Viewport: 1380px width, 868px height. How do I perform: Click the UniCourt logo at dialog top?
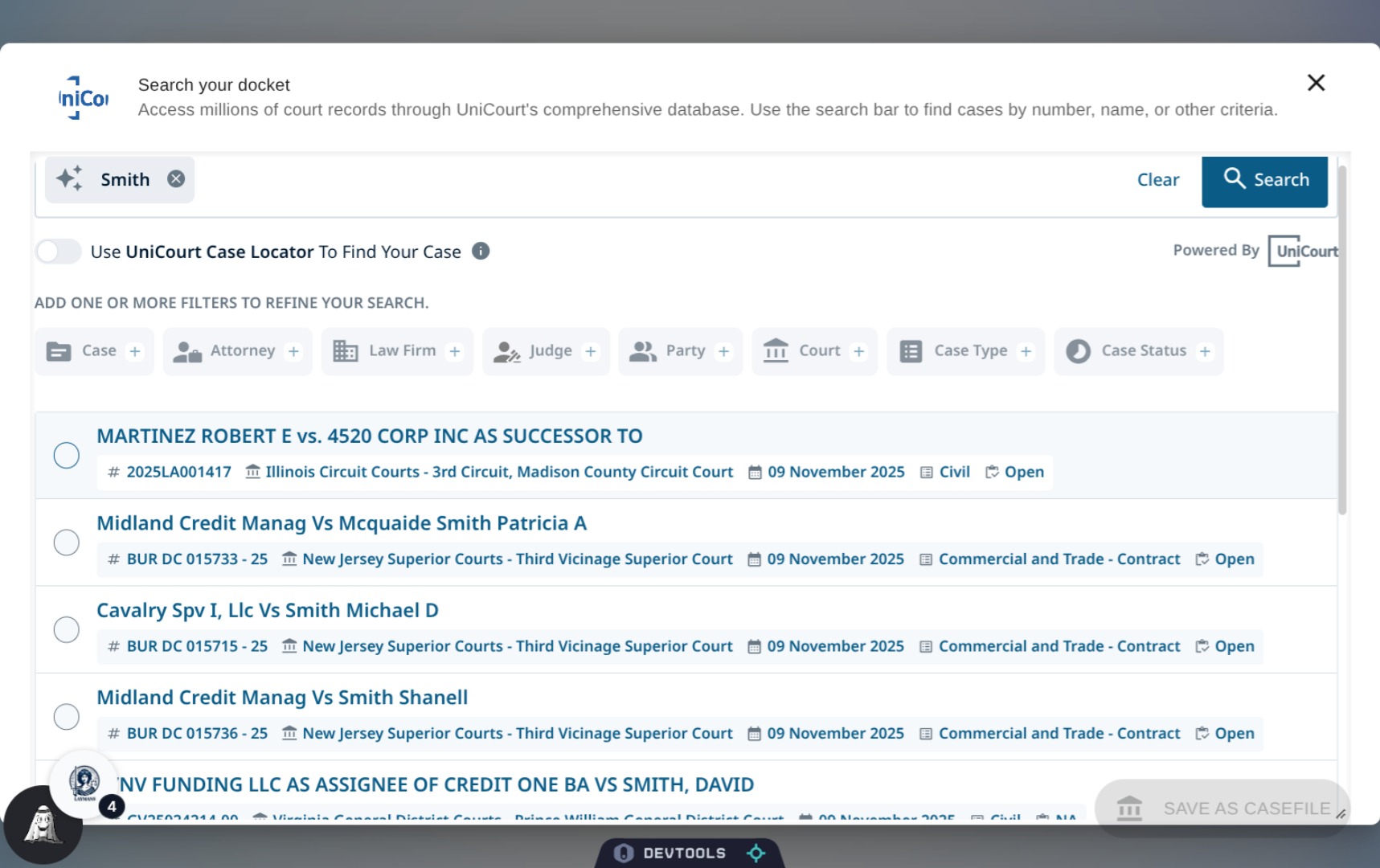point(84,98)
